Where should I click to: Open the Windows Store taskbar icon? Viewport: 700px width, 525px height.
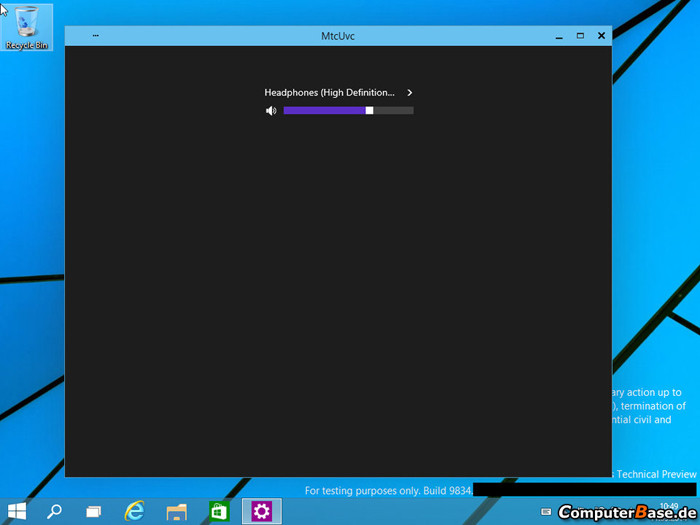tap(219, 511)
